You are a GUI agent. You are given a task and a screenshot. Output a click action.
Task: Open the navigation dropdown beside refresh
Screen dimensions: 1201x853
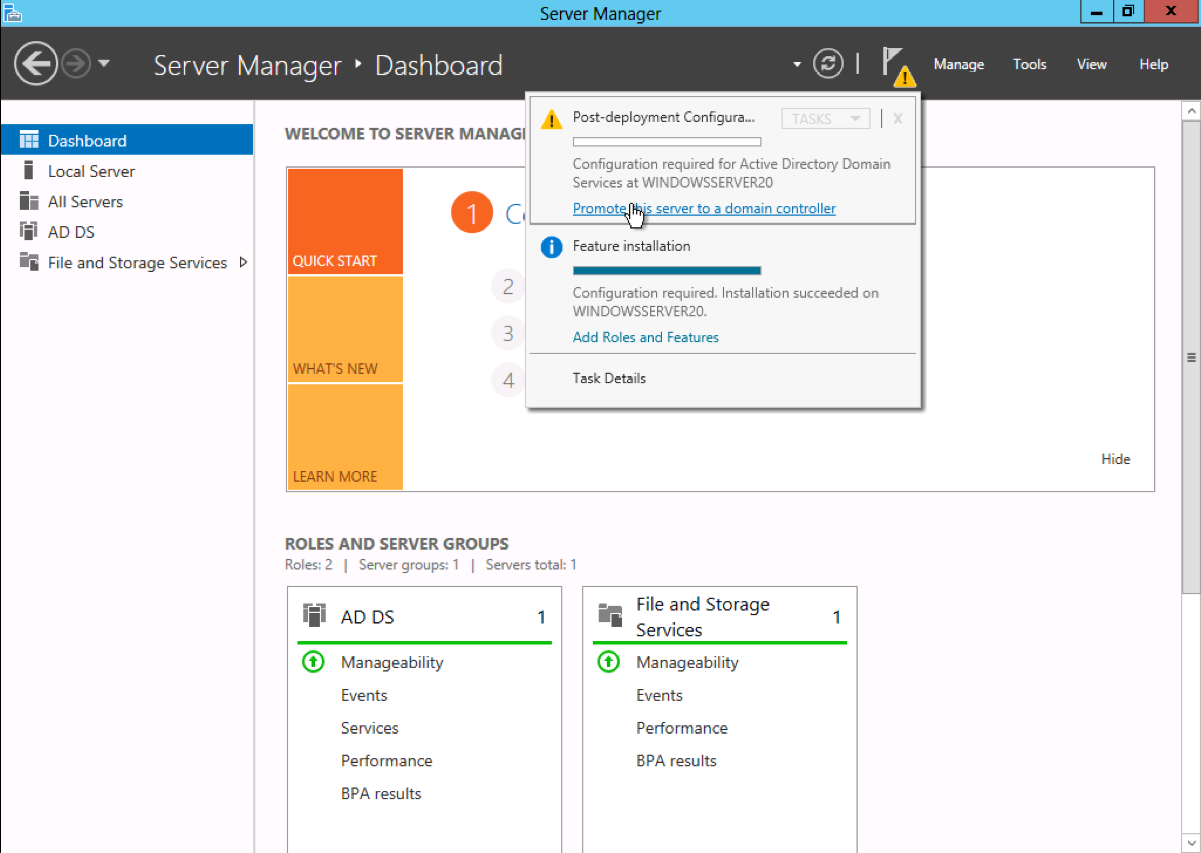tap(795, 62)
